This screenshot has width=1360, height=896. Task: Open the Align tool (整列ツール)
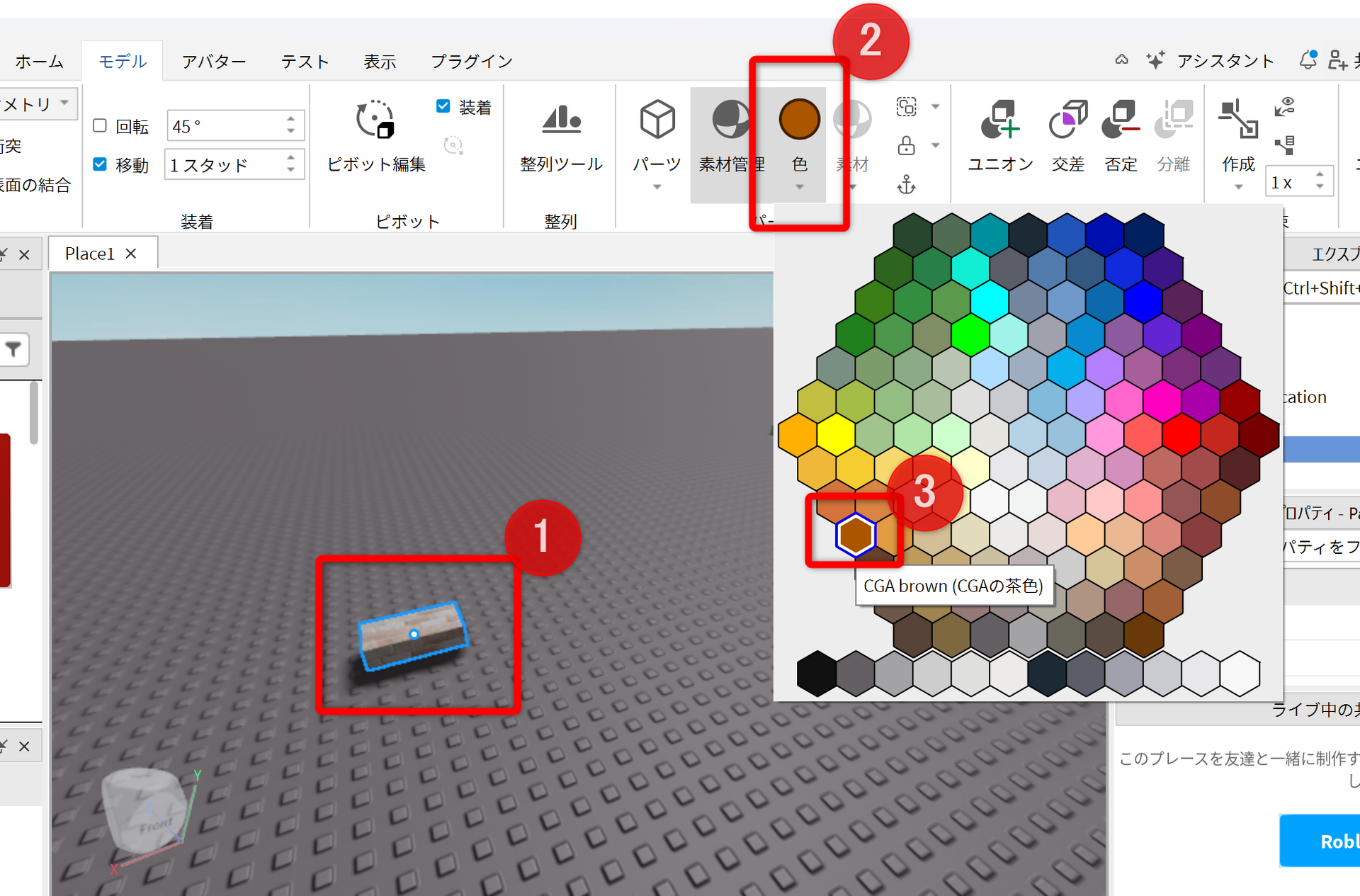(561, 120)
